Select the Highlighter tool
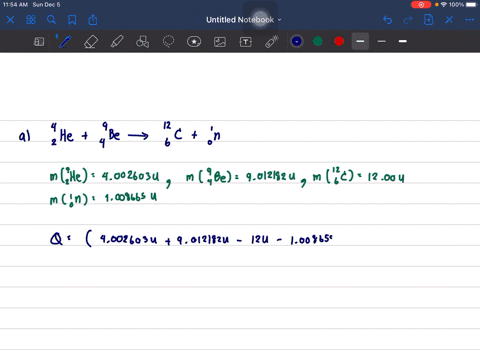 [x=117, y=42]
